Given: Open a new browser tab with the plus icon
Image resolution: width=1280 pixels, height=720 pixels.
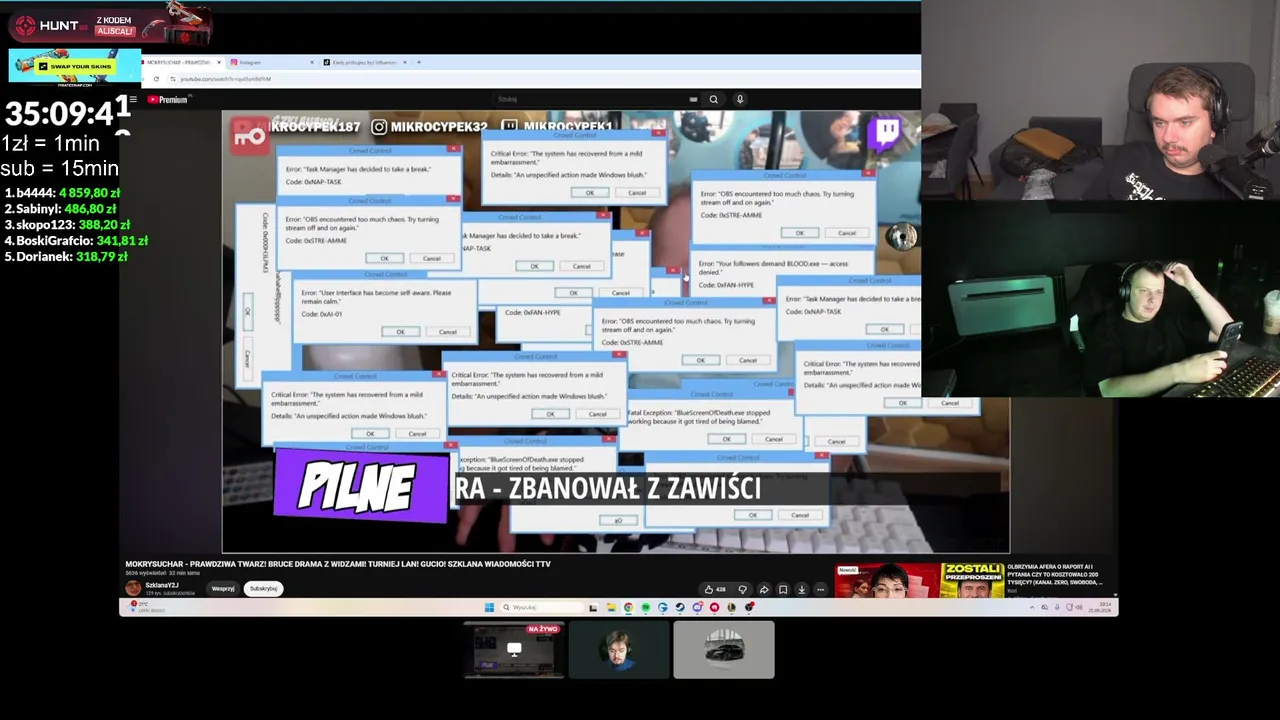Looking at the screenshot, I should 418,62.
